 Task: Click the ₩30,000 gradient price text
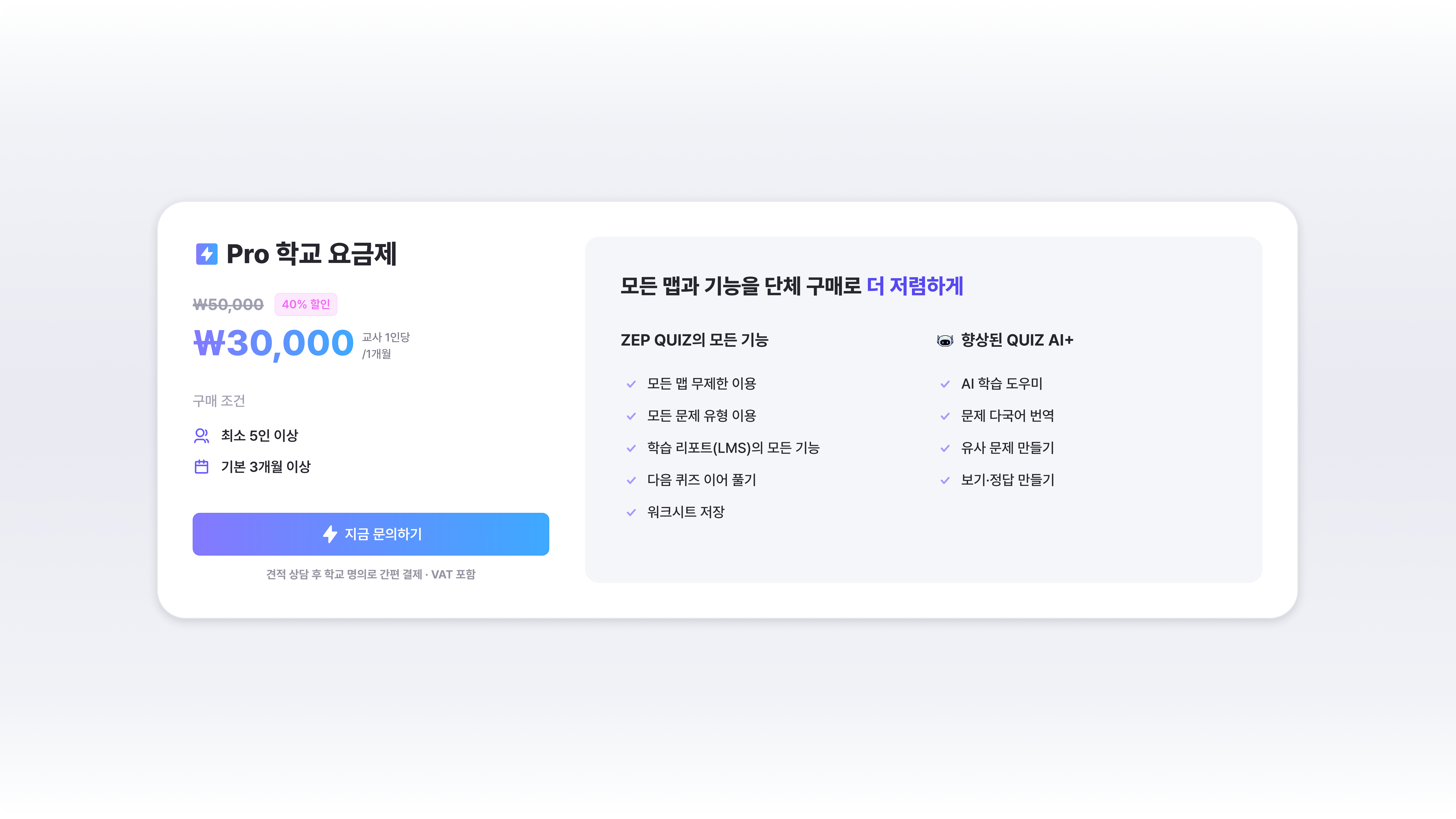(274, 343)
